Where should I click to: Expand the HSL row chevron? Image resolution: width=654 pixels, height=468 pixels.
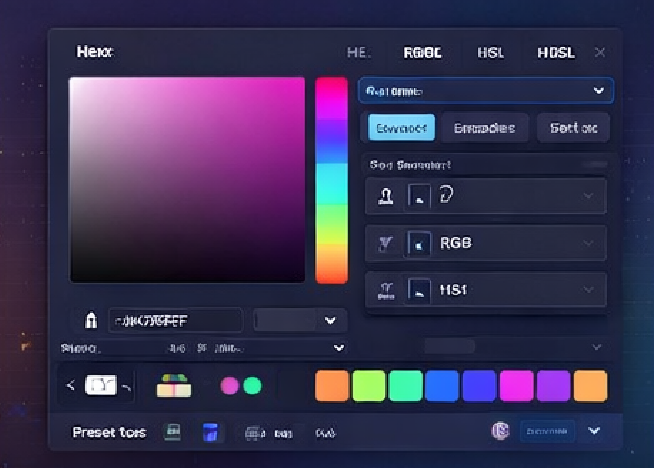point(589,290)
